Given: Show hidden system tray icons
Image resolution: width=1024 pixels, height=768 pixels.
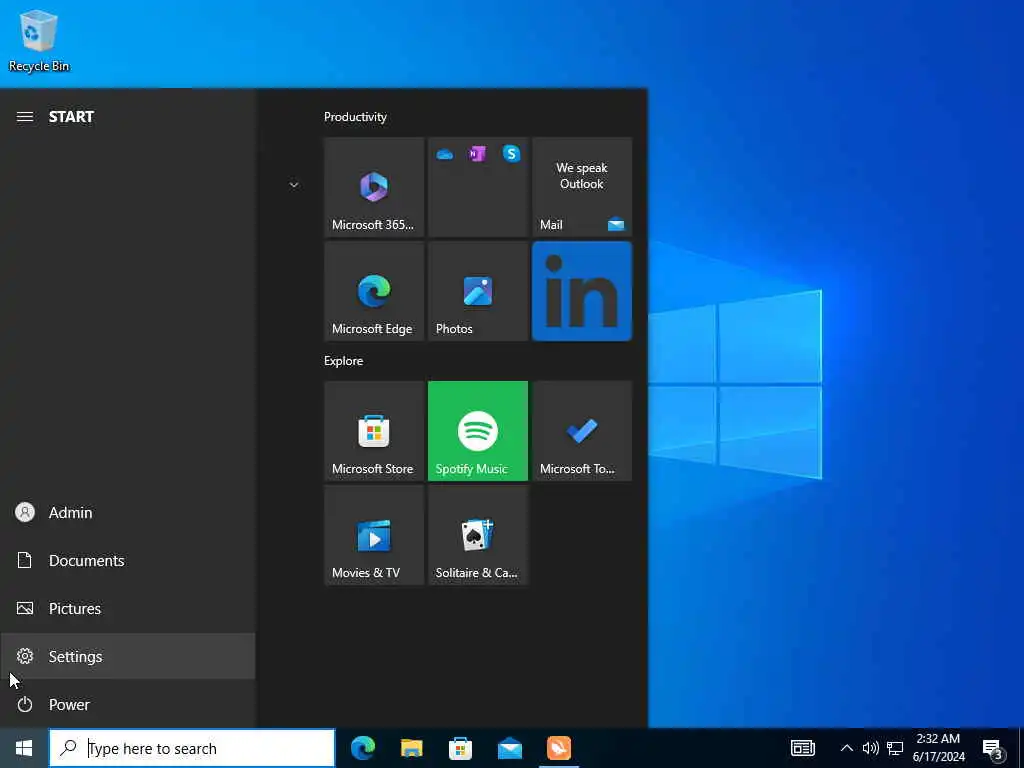Looking at the screenshot, I should click(x=846, y=748).
